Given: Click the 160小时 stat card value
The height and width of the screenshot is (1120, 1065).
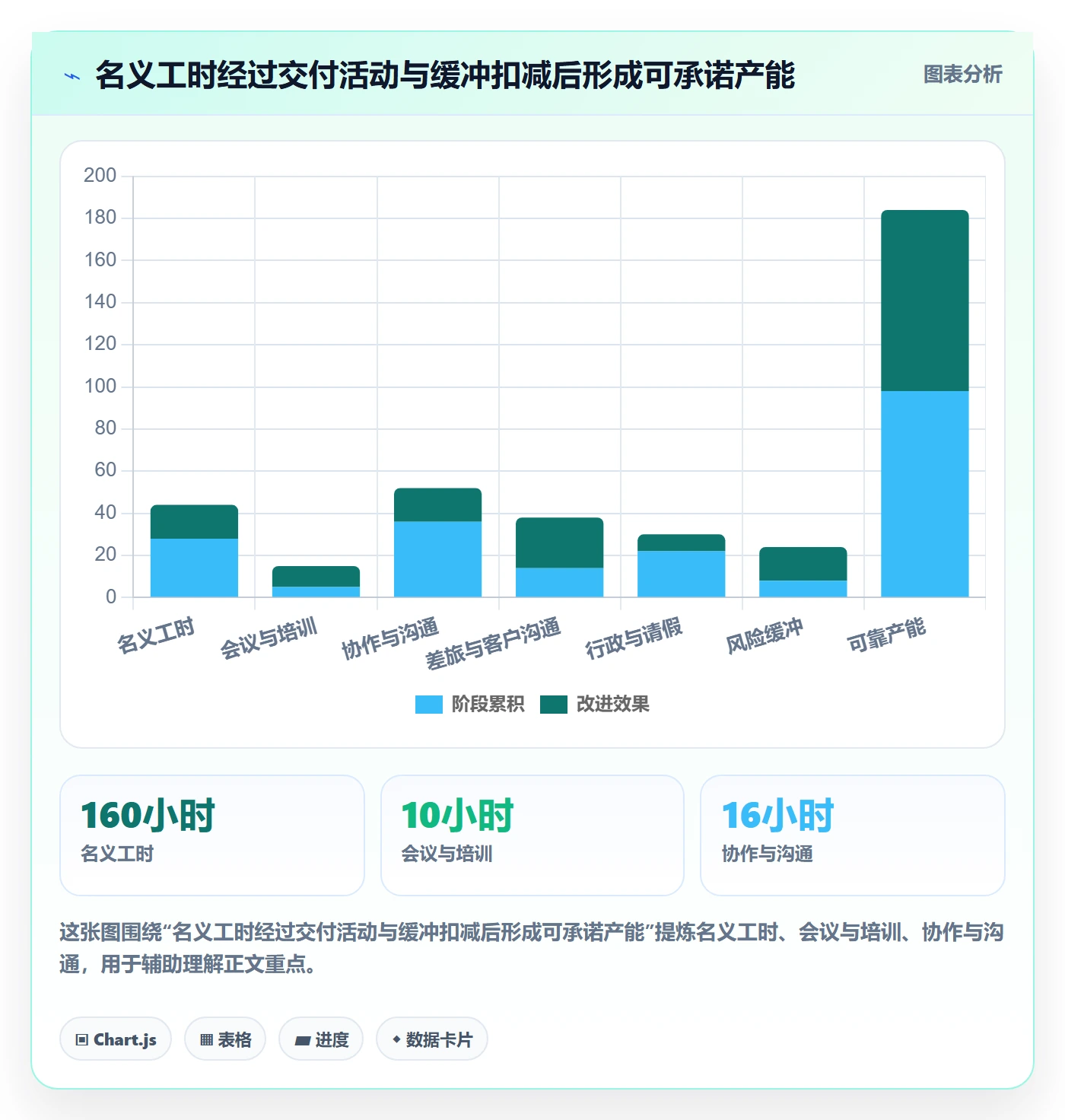Looking at the screenshot, I should 148,816.
